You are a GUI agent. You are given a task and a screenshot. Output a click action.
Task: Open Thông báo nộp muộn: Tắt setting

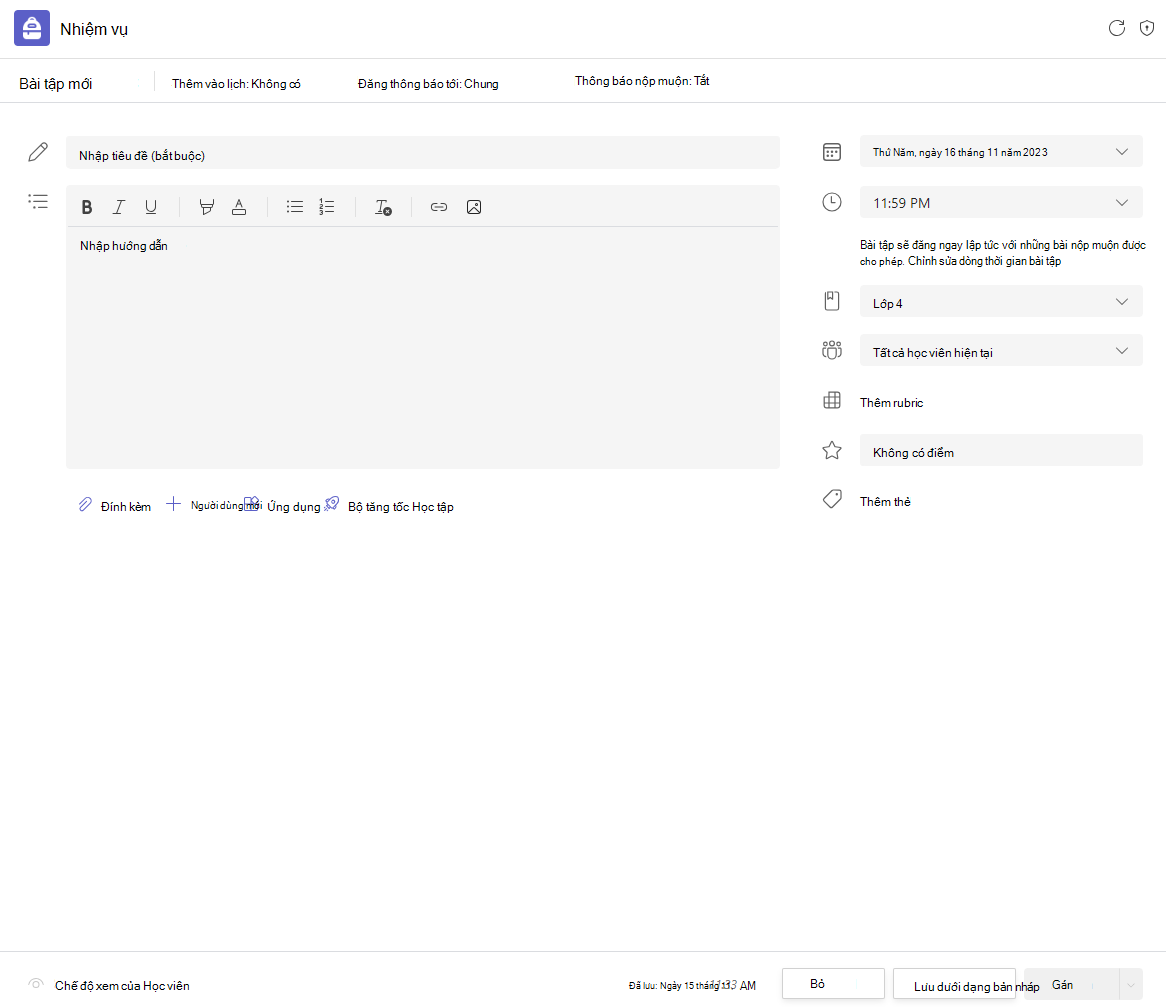[642, 81]
